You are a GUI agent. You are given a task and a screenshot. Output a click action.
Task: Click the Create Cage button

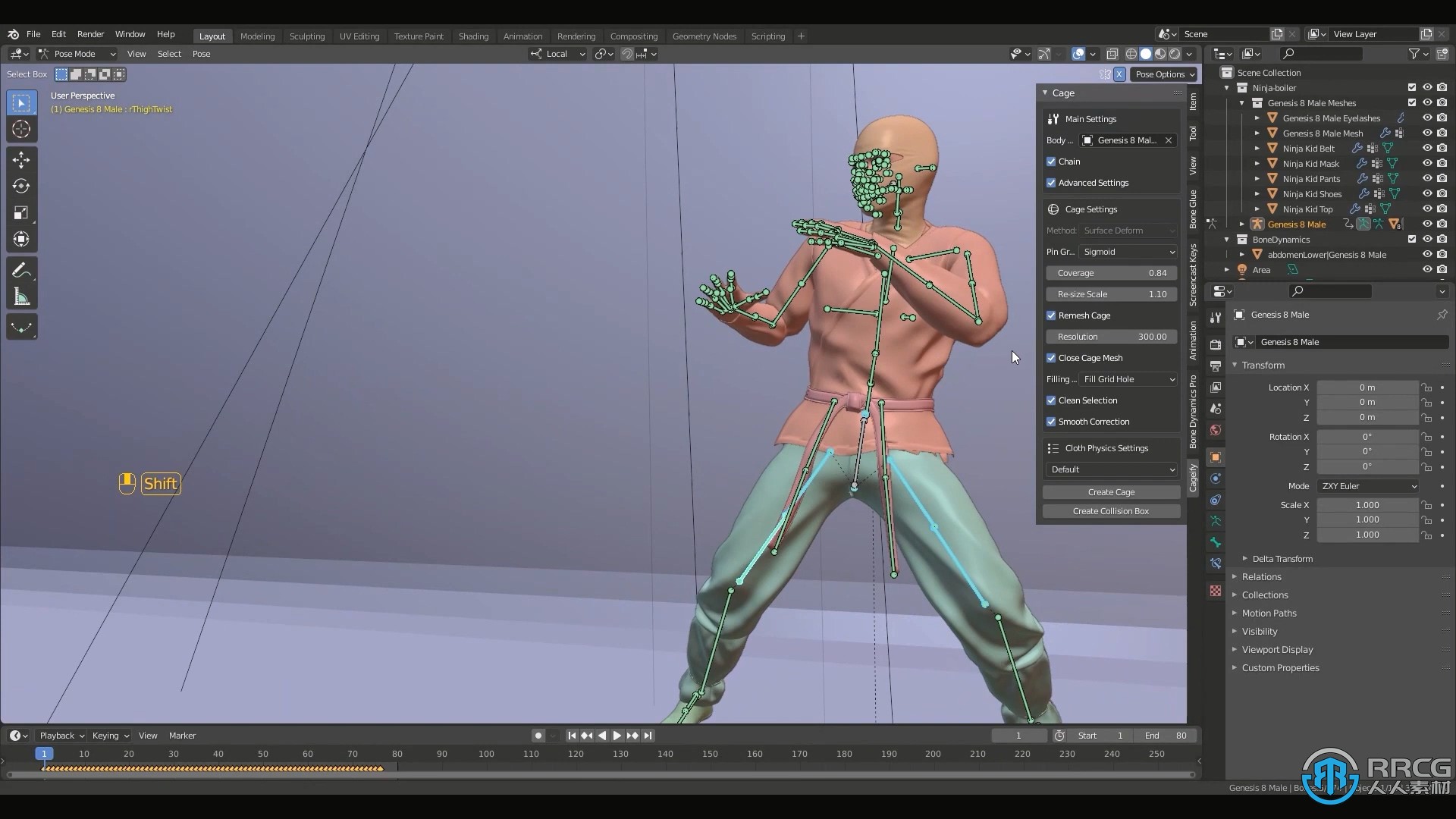click(x=1111, y=491)
